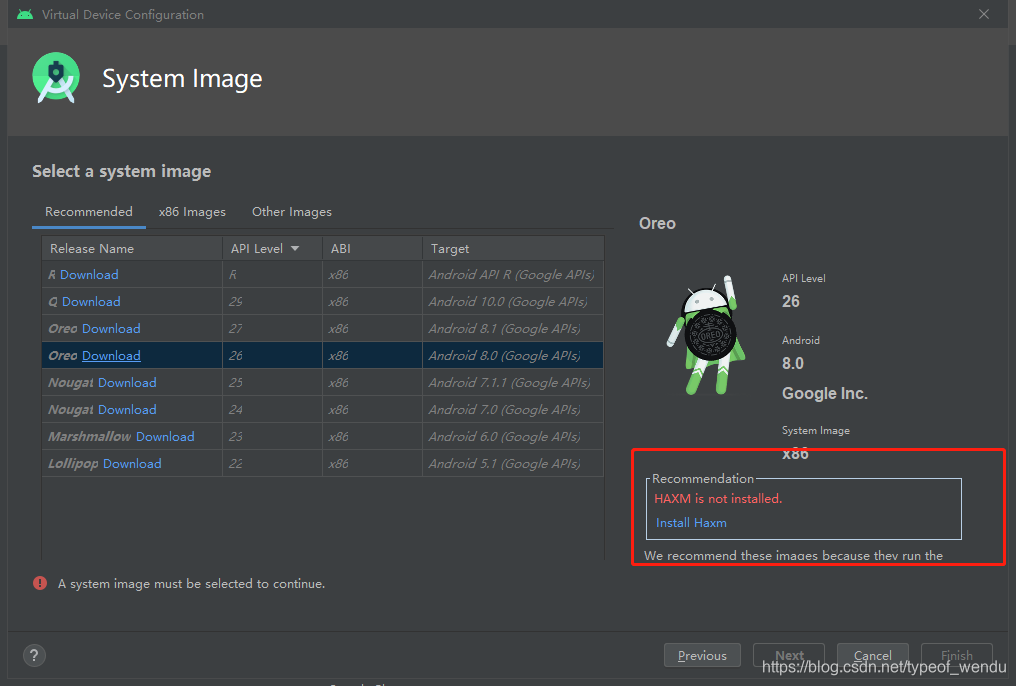Download the Nougat API 25 image
The height and width of the screenshot is (686, 1016).
tap(128, 383)
